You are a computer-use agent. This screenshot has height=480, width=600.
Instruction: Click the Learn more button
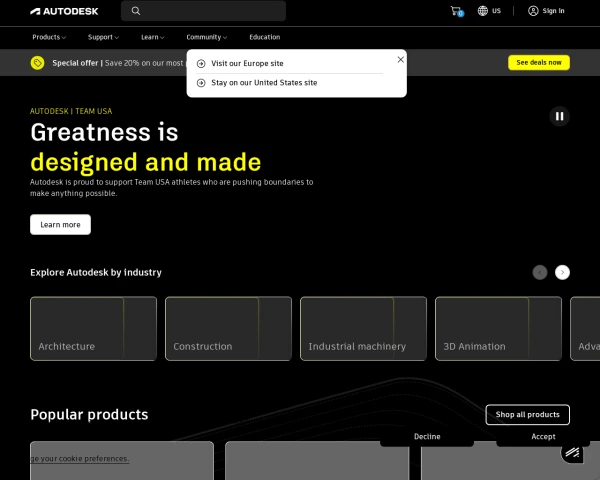pos(60,225)
